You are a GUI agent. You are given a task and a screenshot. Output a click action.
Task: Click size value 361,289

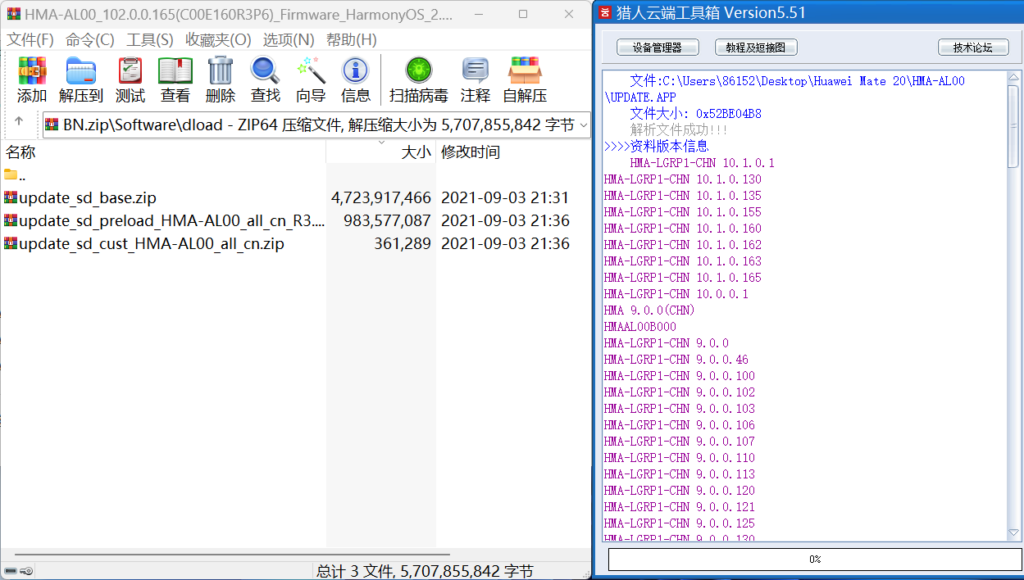point(402,244)
